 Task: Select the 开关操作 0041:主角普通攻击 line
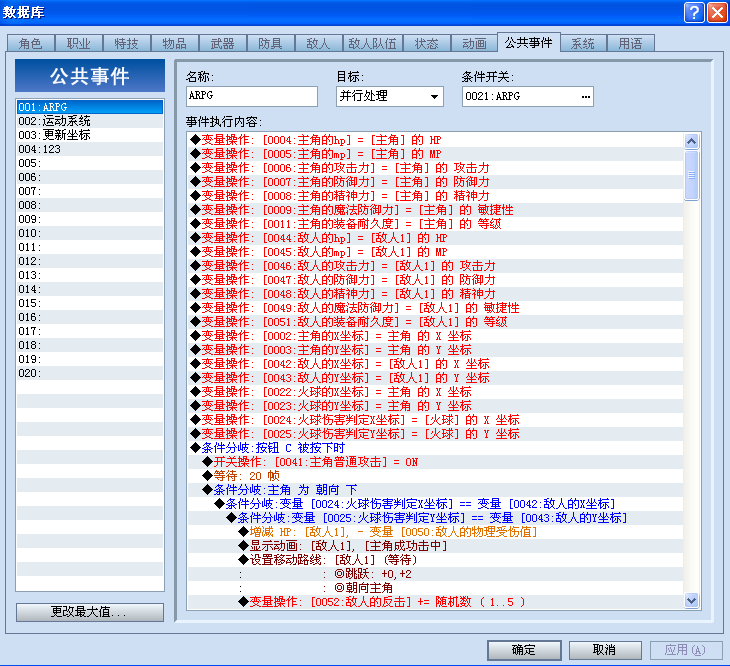[435, 462]
